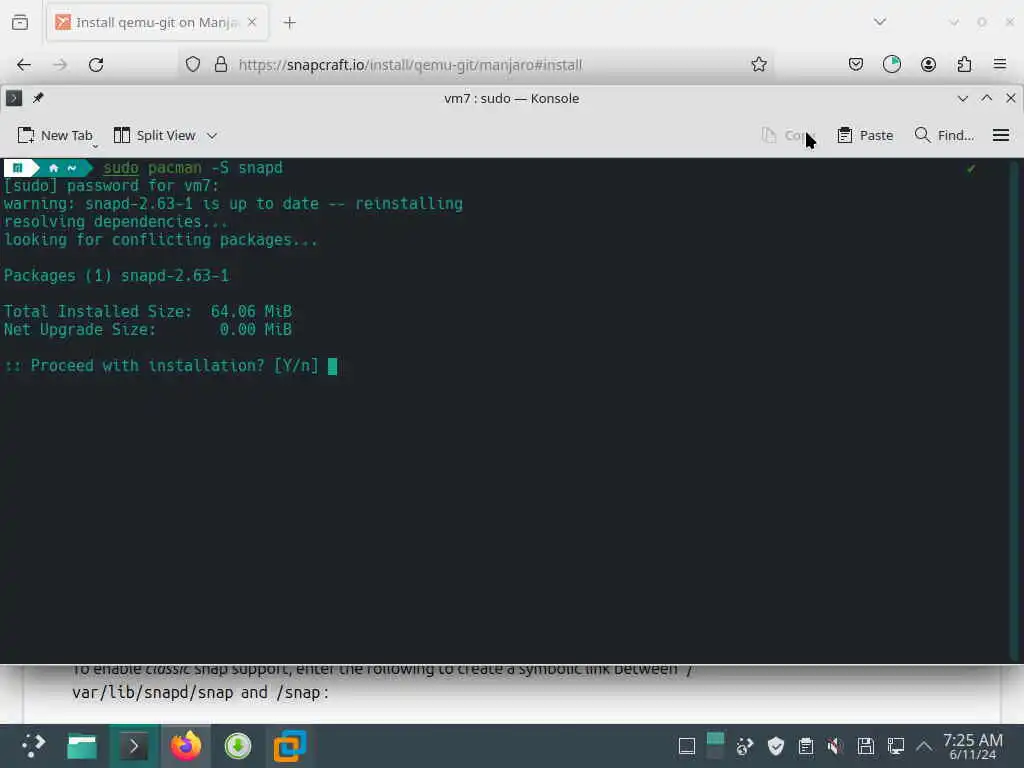Image resolution: width=1024 pixels, height=768 pixels.
Task: Open the Manjaro application launcher
Action: [x=33, y=745]
